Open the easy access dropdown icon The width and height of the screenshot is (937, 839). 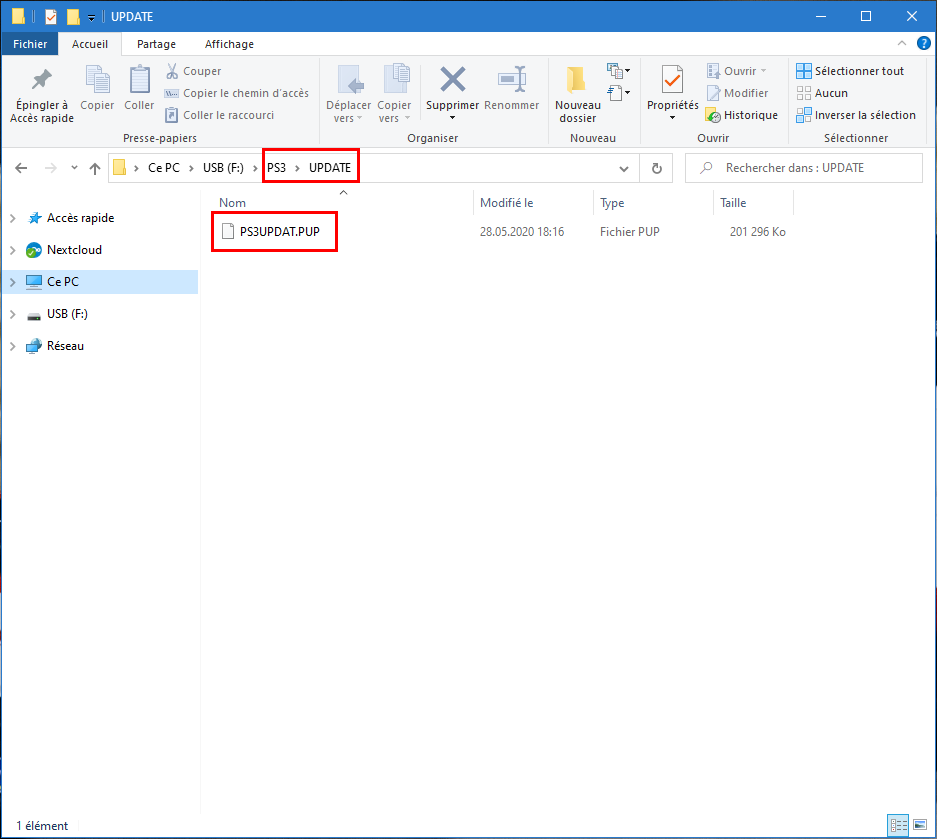click(x=618, y=93)
